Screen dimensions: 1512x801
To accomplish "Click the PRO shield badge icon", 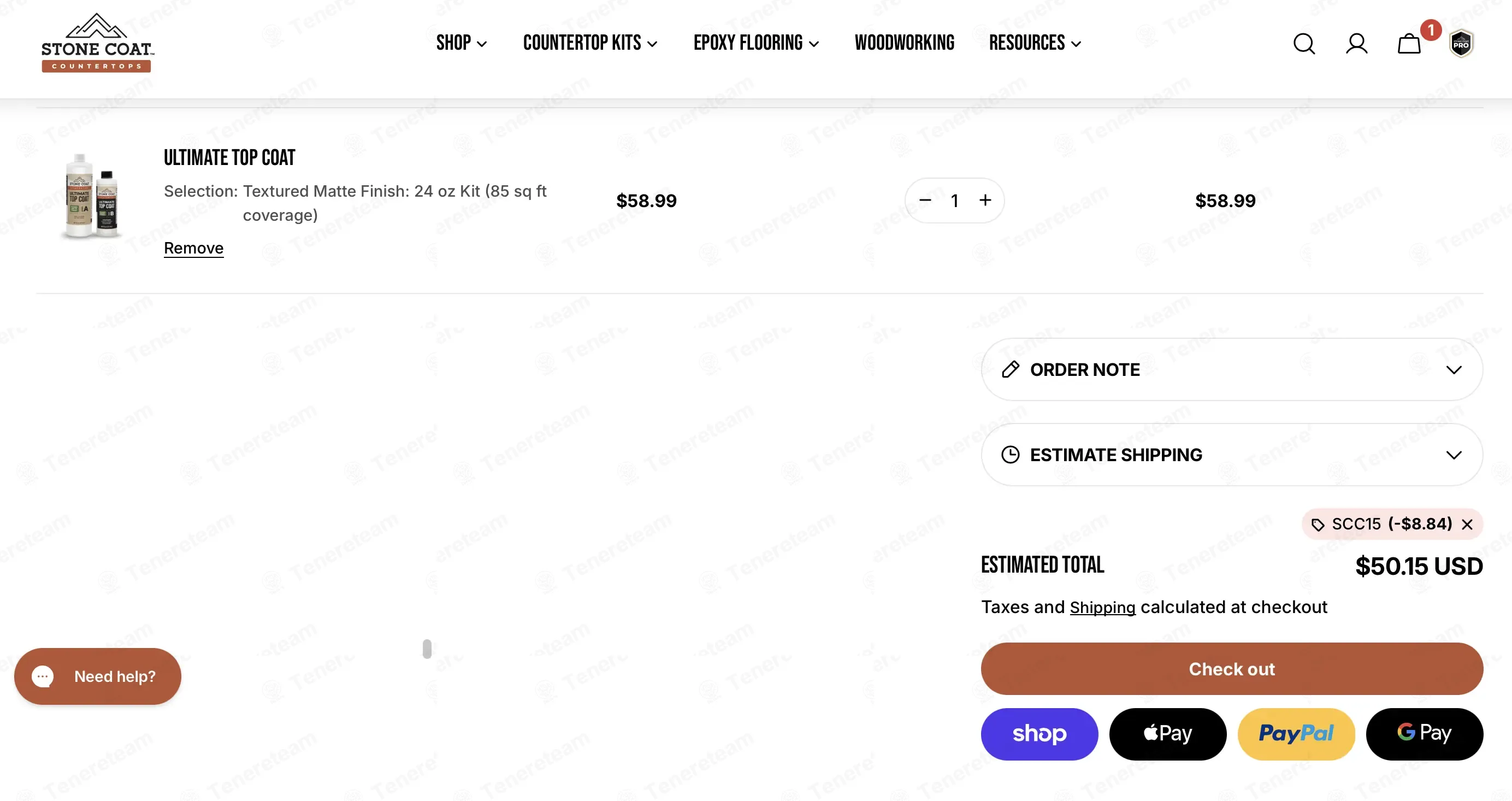I will [x=1460, y=44].
